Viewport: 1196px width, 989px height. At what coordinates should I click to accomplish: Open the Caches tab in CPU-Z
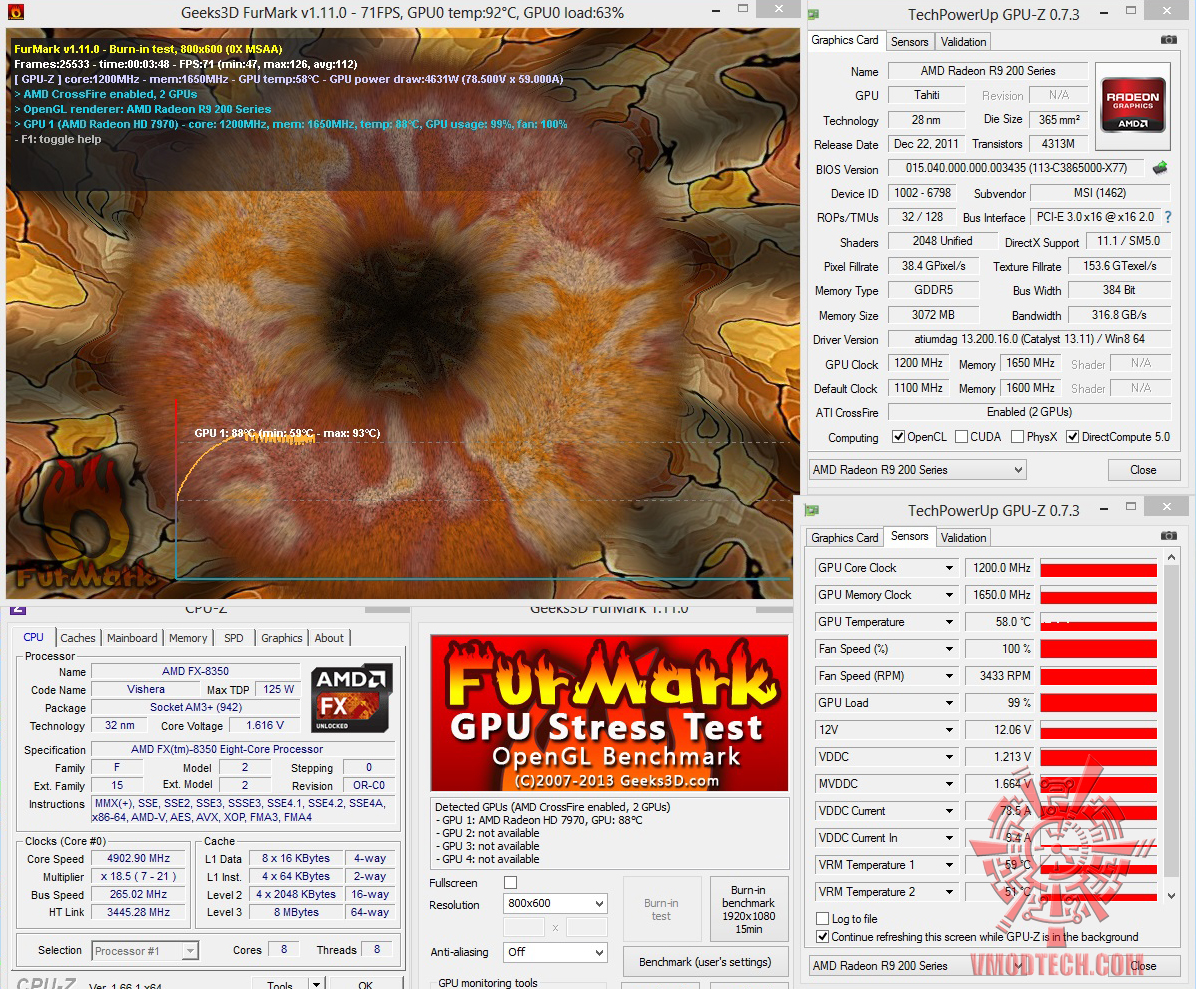coord(78,638)
